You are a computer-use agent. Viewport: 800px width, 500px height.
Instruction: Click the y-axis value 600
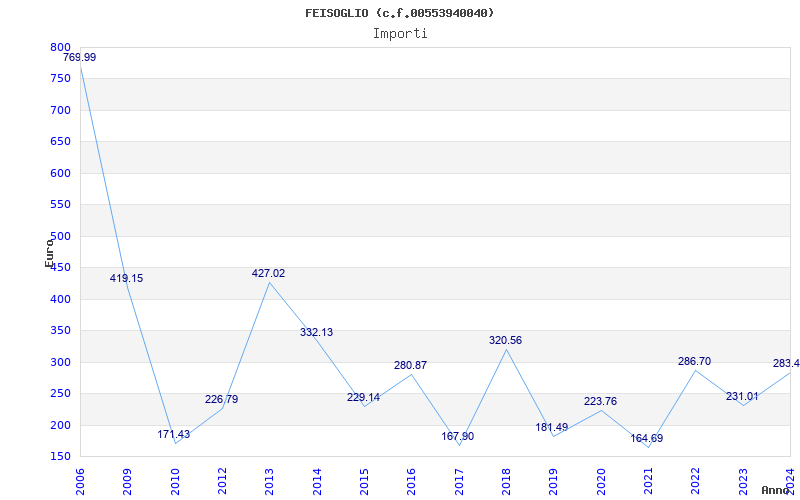point(60,173)
